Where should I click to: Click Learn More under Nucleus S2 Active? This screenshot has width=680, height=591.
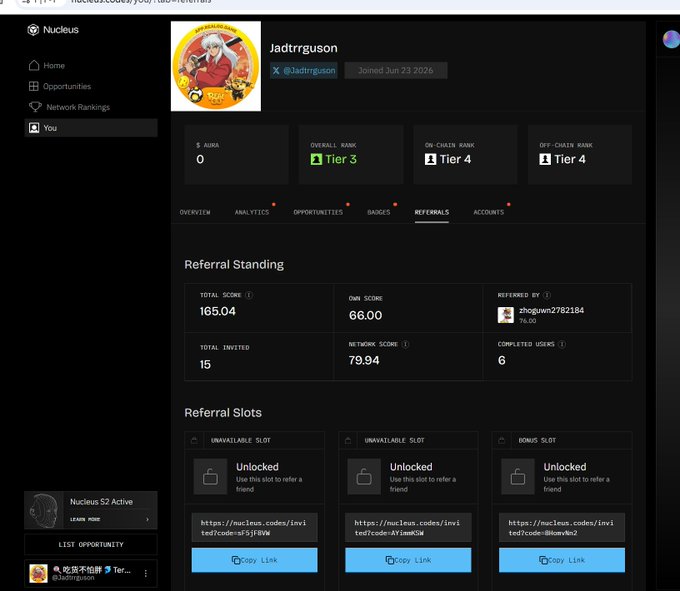click(85, 519)
